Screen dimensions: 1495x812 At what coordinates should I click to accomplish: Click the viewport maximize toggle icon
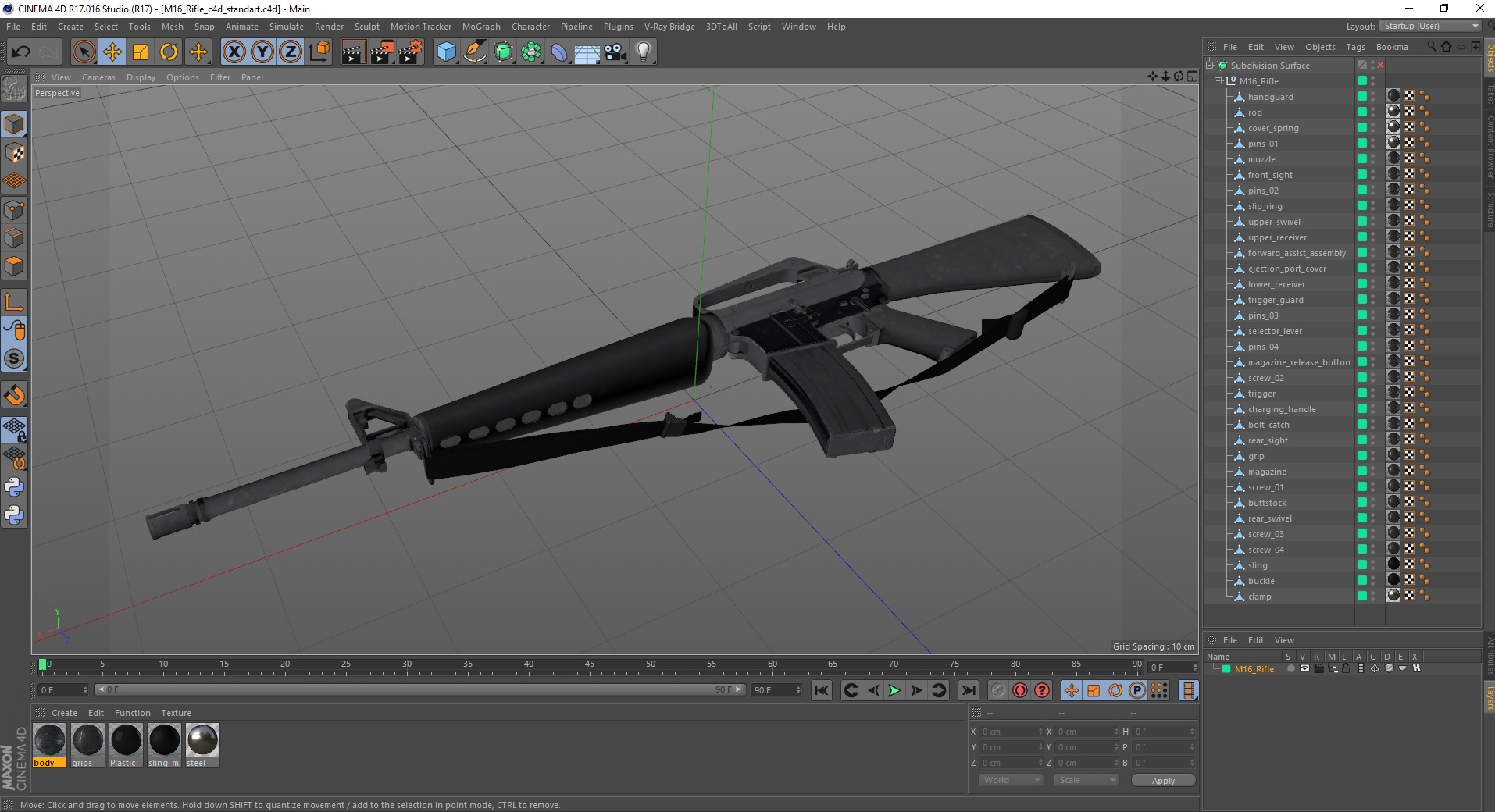(1192, 77)
